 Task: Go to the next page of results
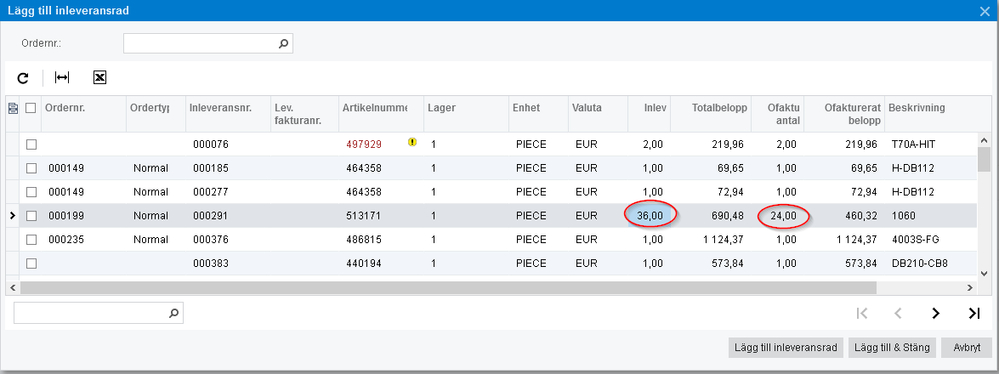[935, 313]
